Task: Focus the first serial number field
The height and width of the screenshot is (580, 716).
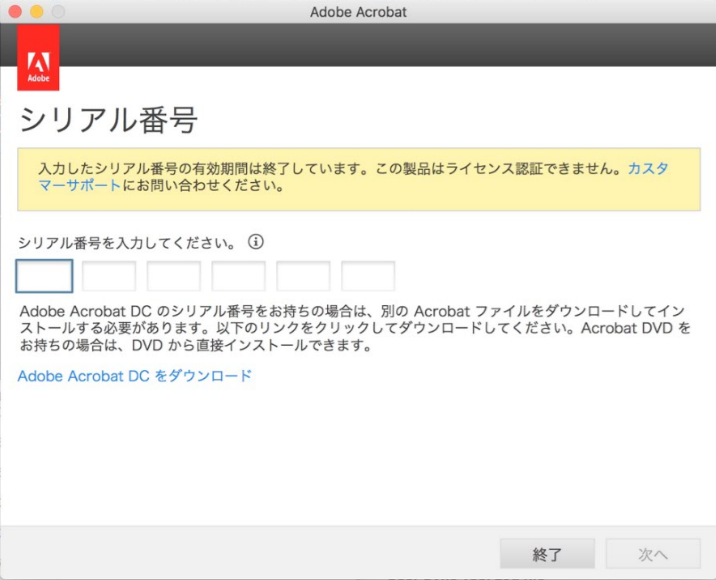Action: [44, 276]
